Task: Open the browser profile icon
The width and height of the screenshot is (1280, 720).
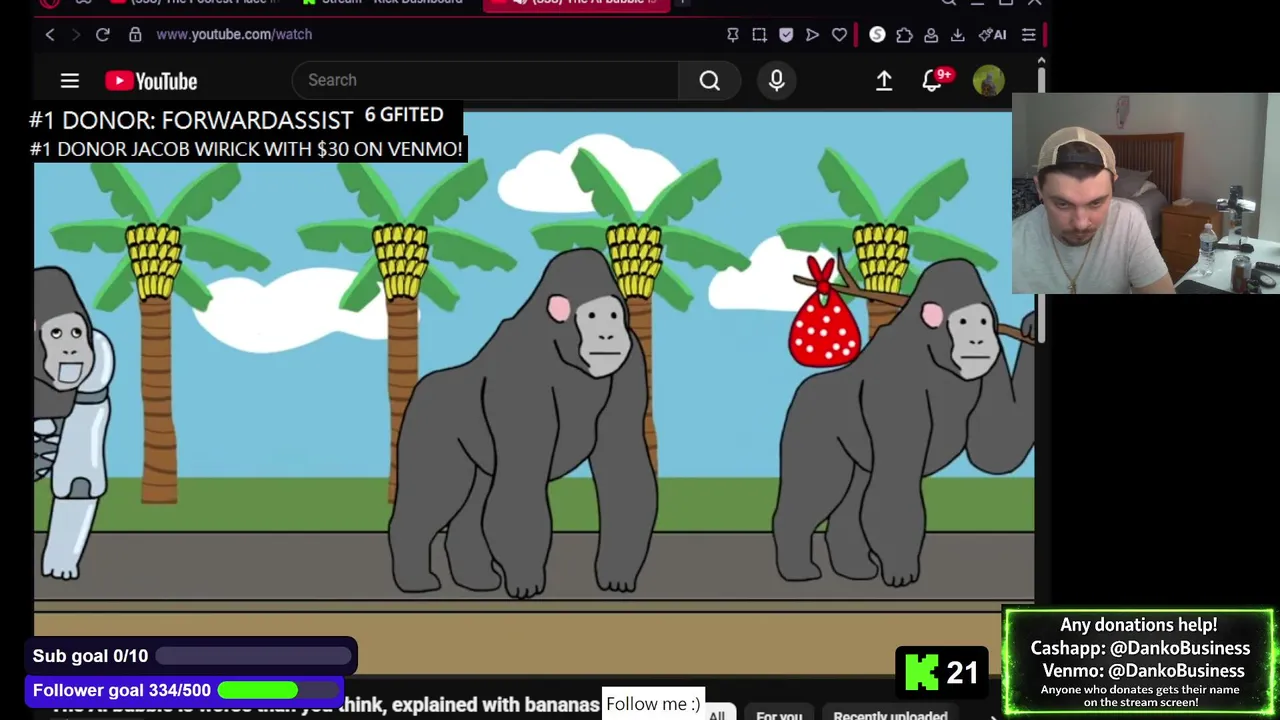Action: tap(931, 35)
